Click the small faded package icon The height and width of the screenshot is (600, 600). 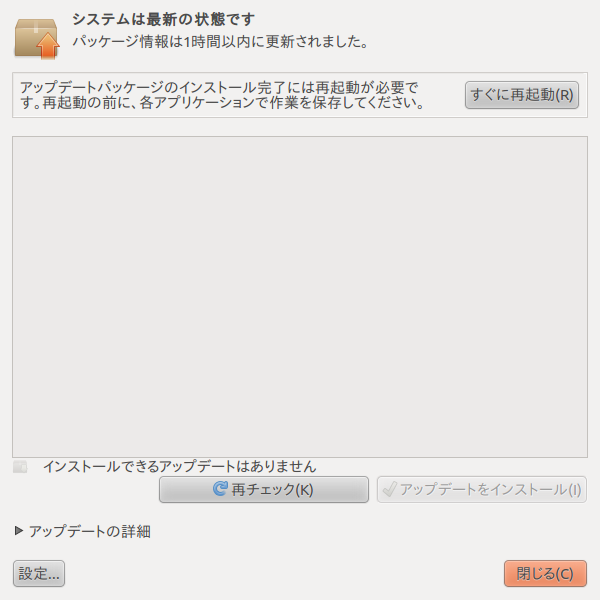[20, 467]
